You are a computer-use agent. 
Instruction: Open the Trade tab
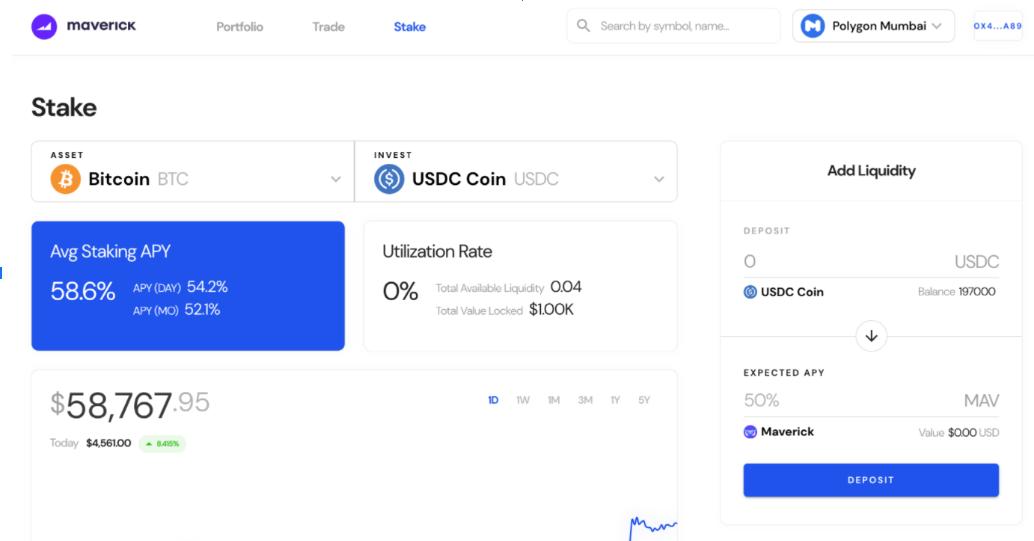[x=328, y=27]
